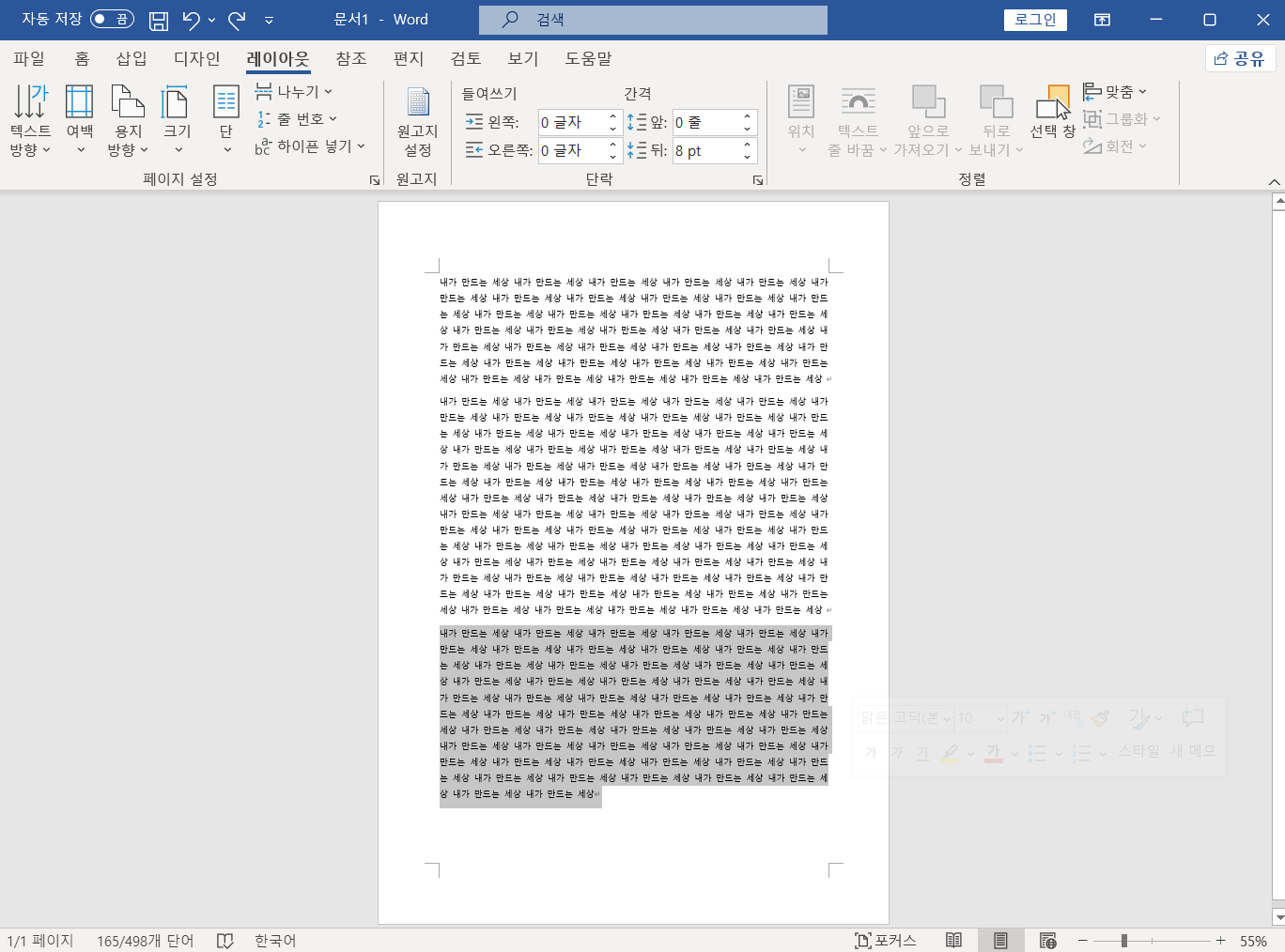Click the vertical scrollbar up arrow
This screenshot has height=952, width=1285.
[x=1278, y=201]
